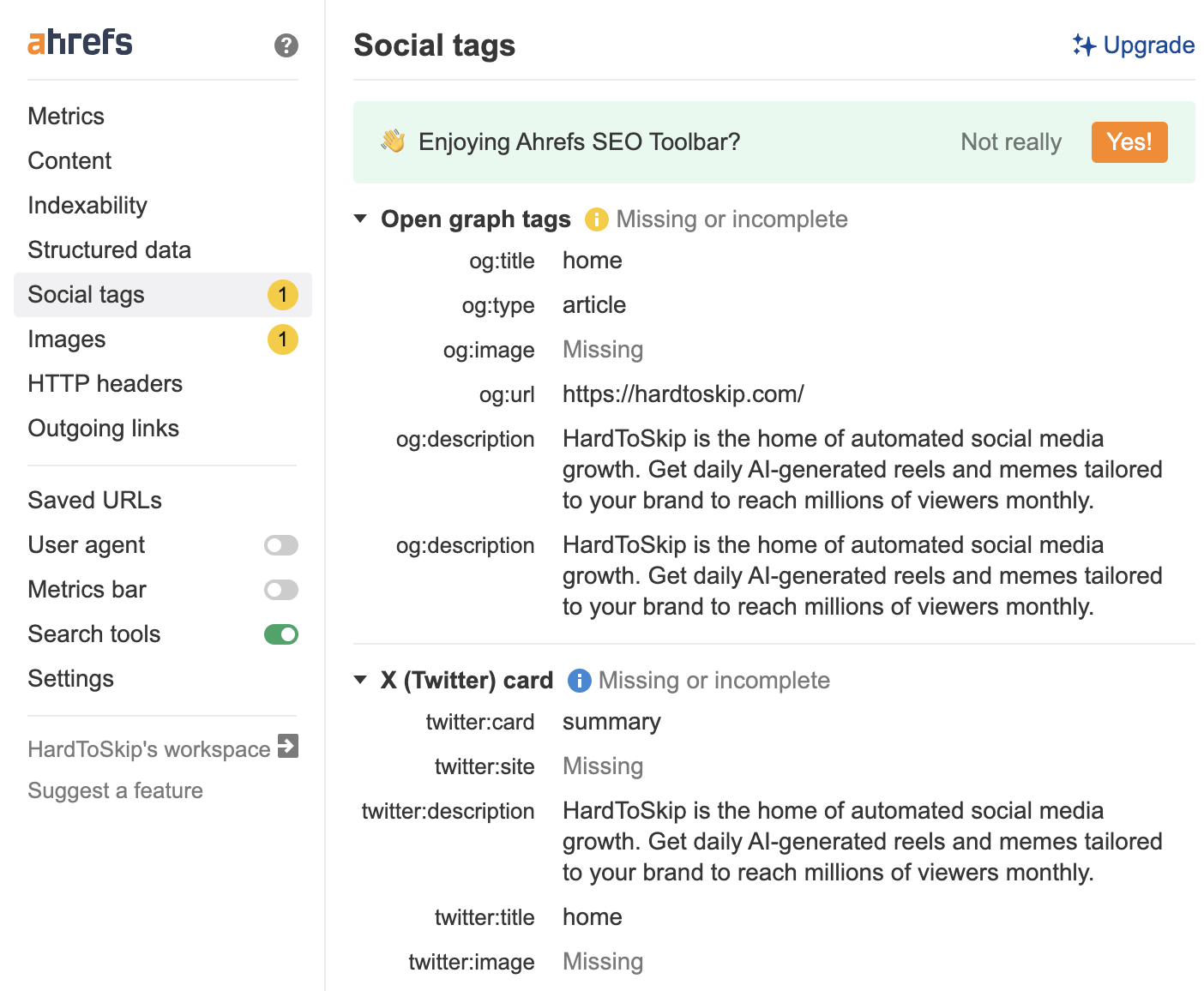Open the Settings section
Viewport: 1204px width, 991px height.
pyautogui.click(x=71, y=679)
